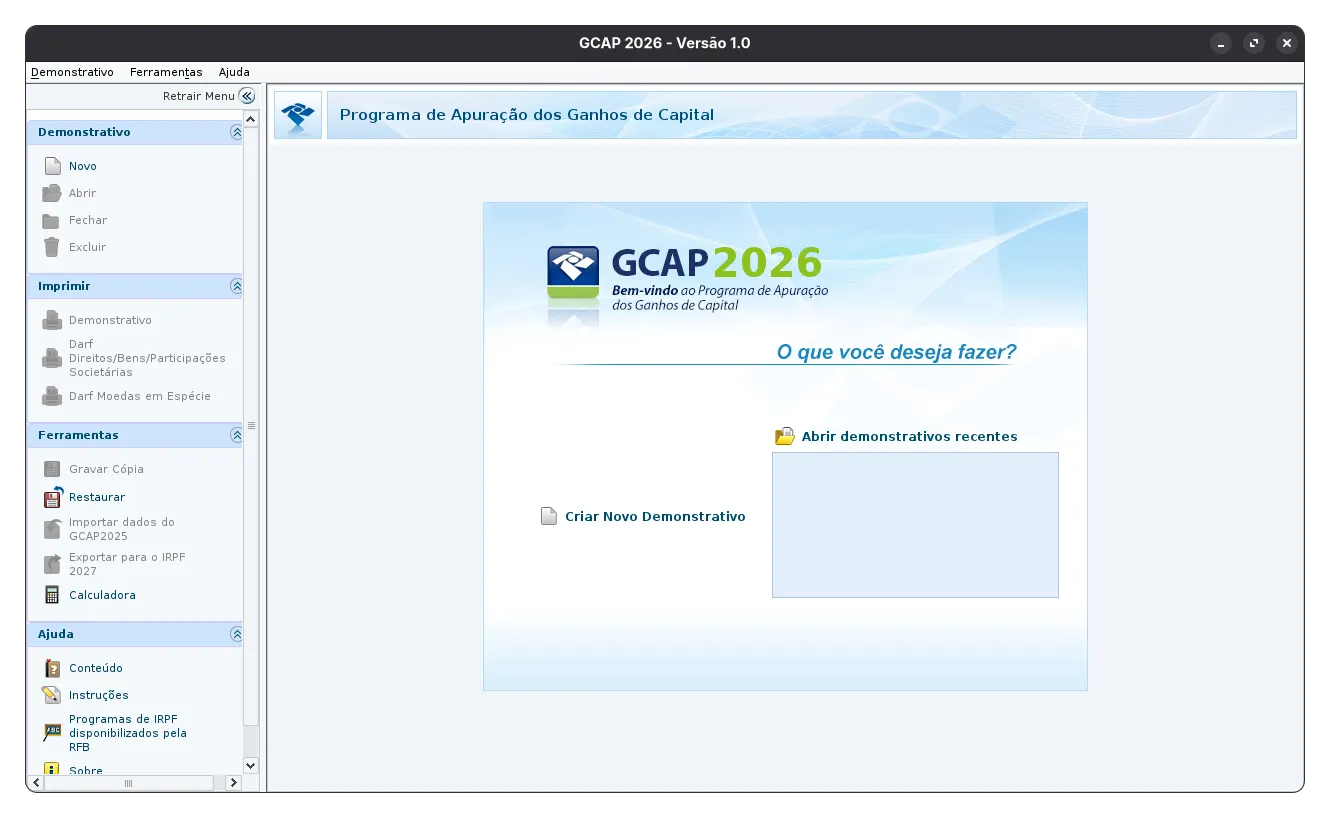Click the Darf Moedas em Espécie printer icon

(x=52, y=396)
